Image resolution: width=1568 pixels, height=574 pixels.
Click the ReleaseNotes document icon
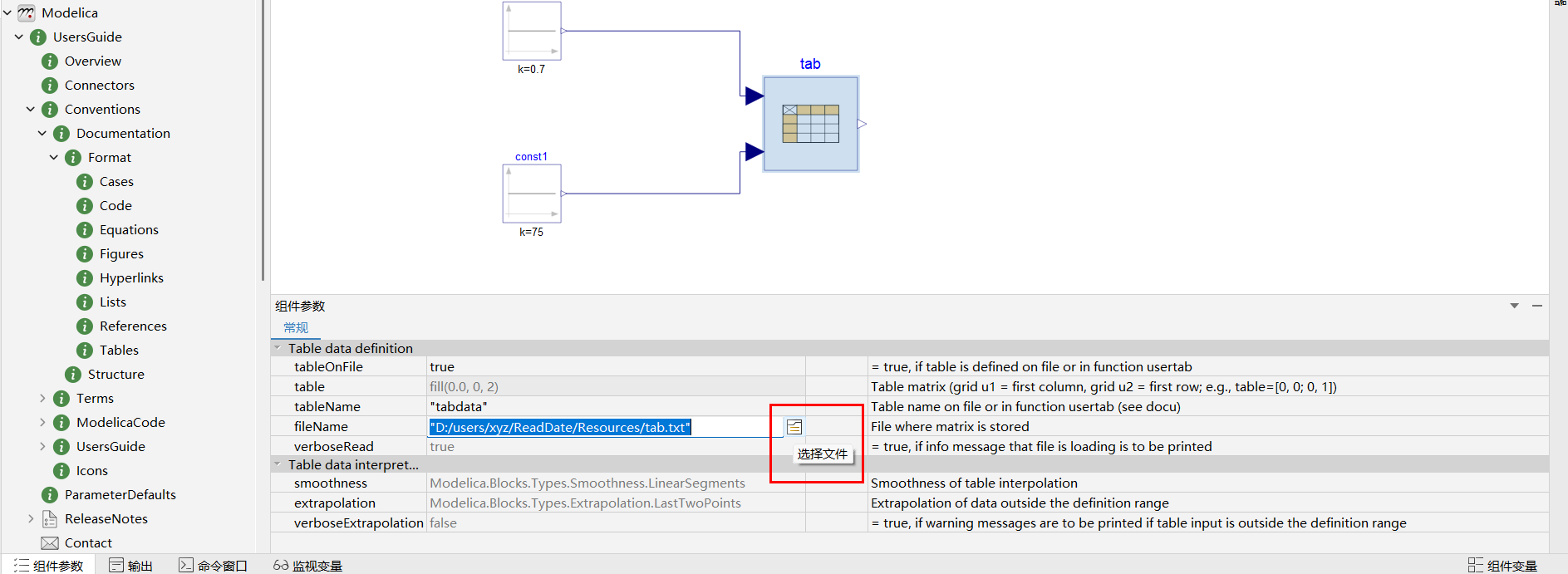click(x=50, y=519)
